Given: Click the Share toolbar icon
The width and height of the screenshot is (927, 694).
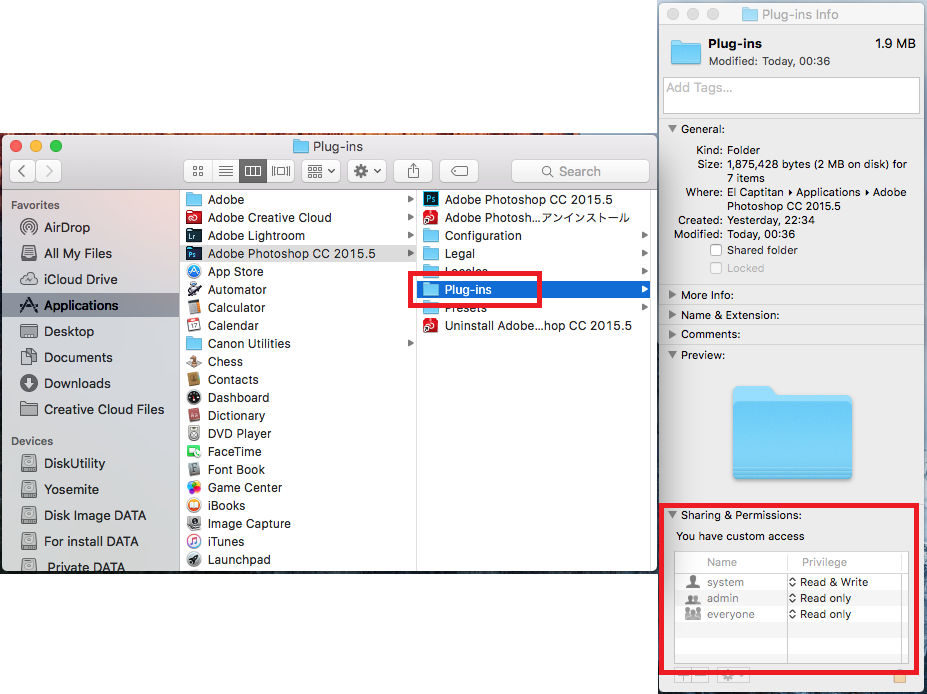Looking at the screenshot, I should tap(412, 171).
